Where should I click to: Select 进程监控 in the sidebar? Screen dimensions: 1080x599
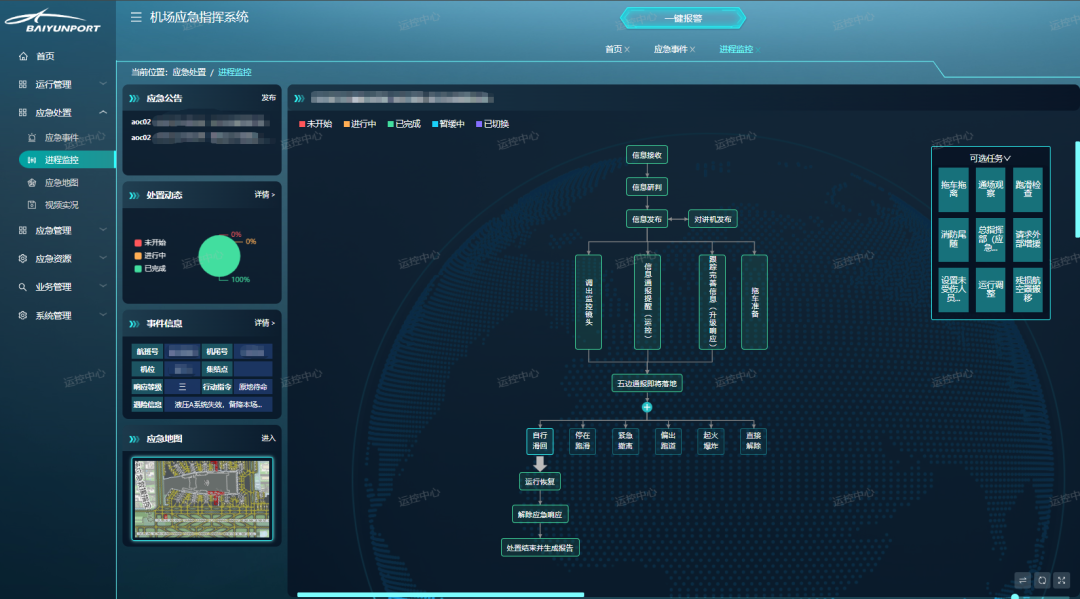click(67, 160)
